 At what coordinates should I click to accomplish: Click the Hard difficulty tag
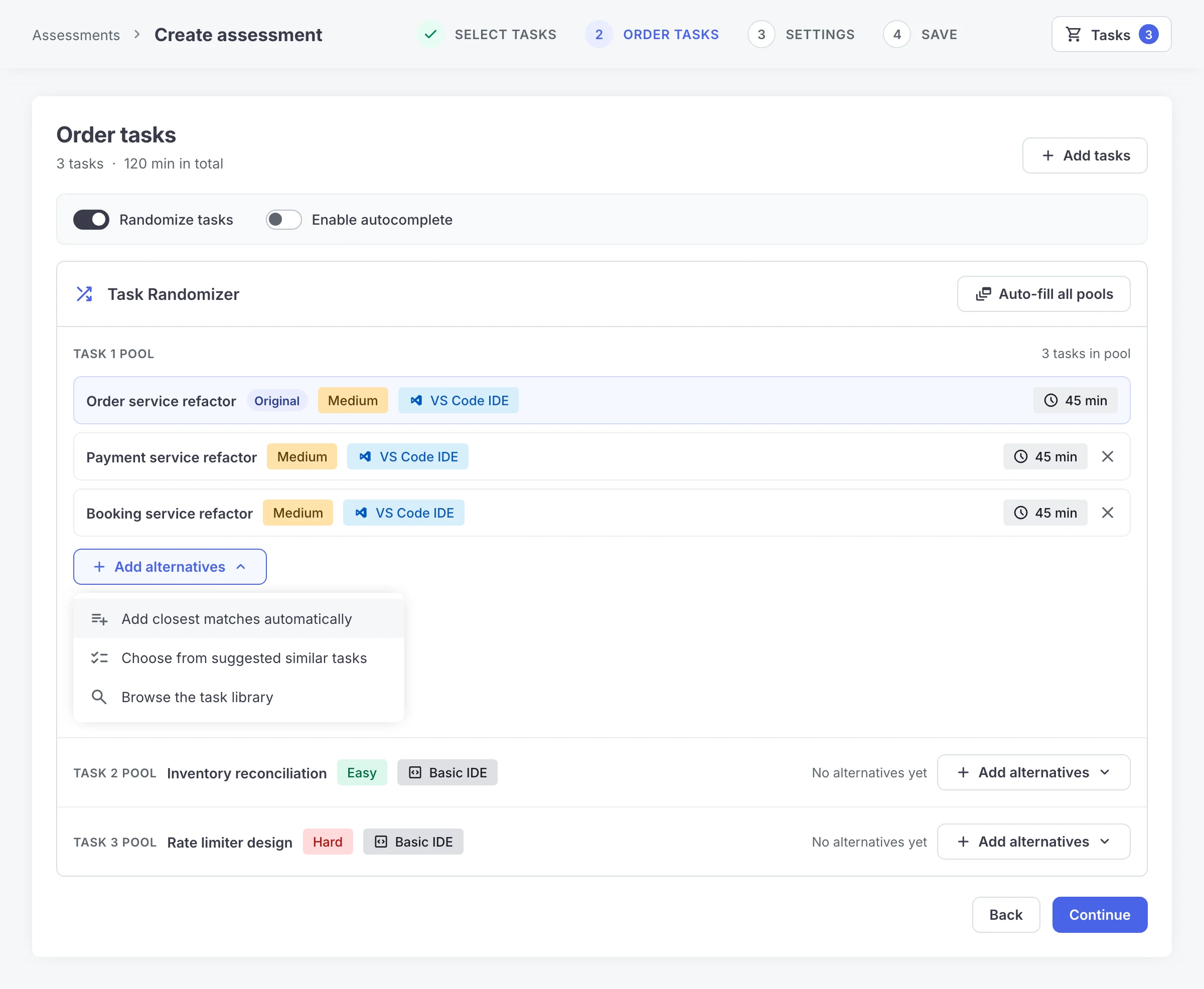point(328,842)
